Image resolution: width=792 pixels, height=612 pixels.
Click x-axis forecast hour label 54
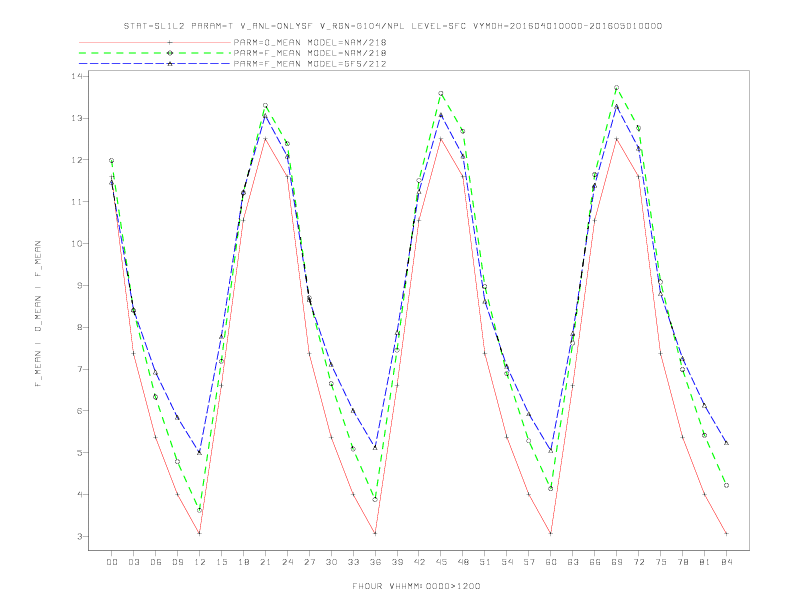(507, 562)
